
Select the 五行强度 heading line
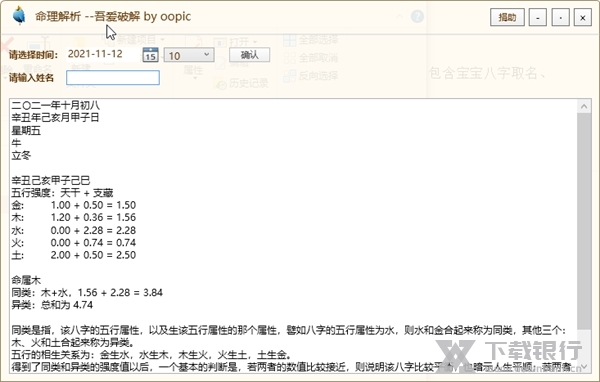[x=62, y=193]
